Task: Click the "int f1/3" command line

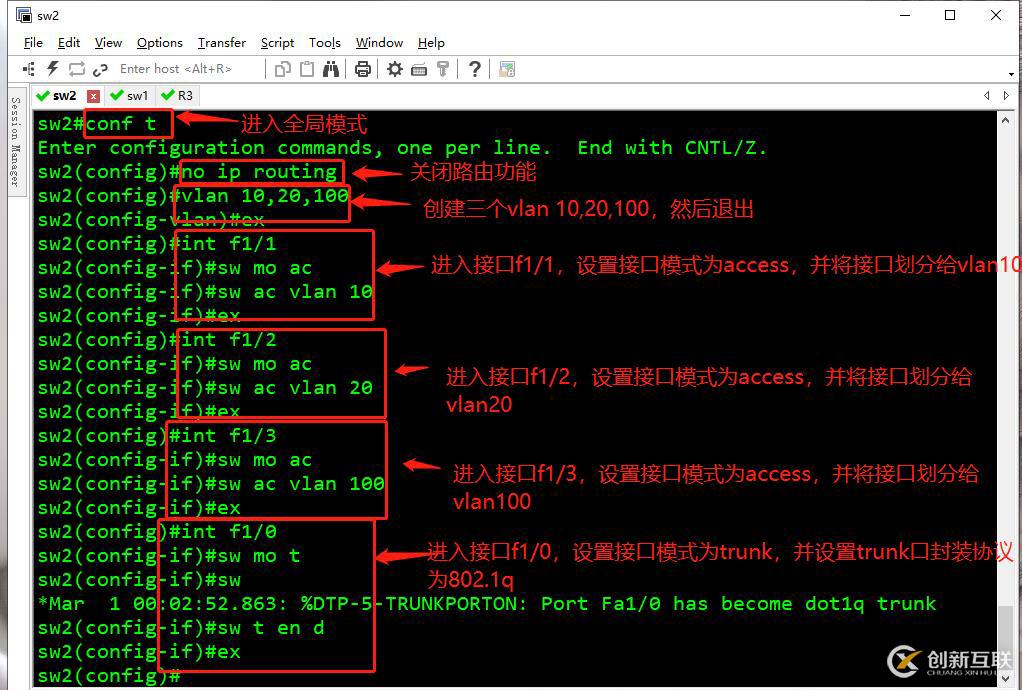Action: coord(156,436)
